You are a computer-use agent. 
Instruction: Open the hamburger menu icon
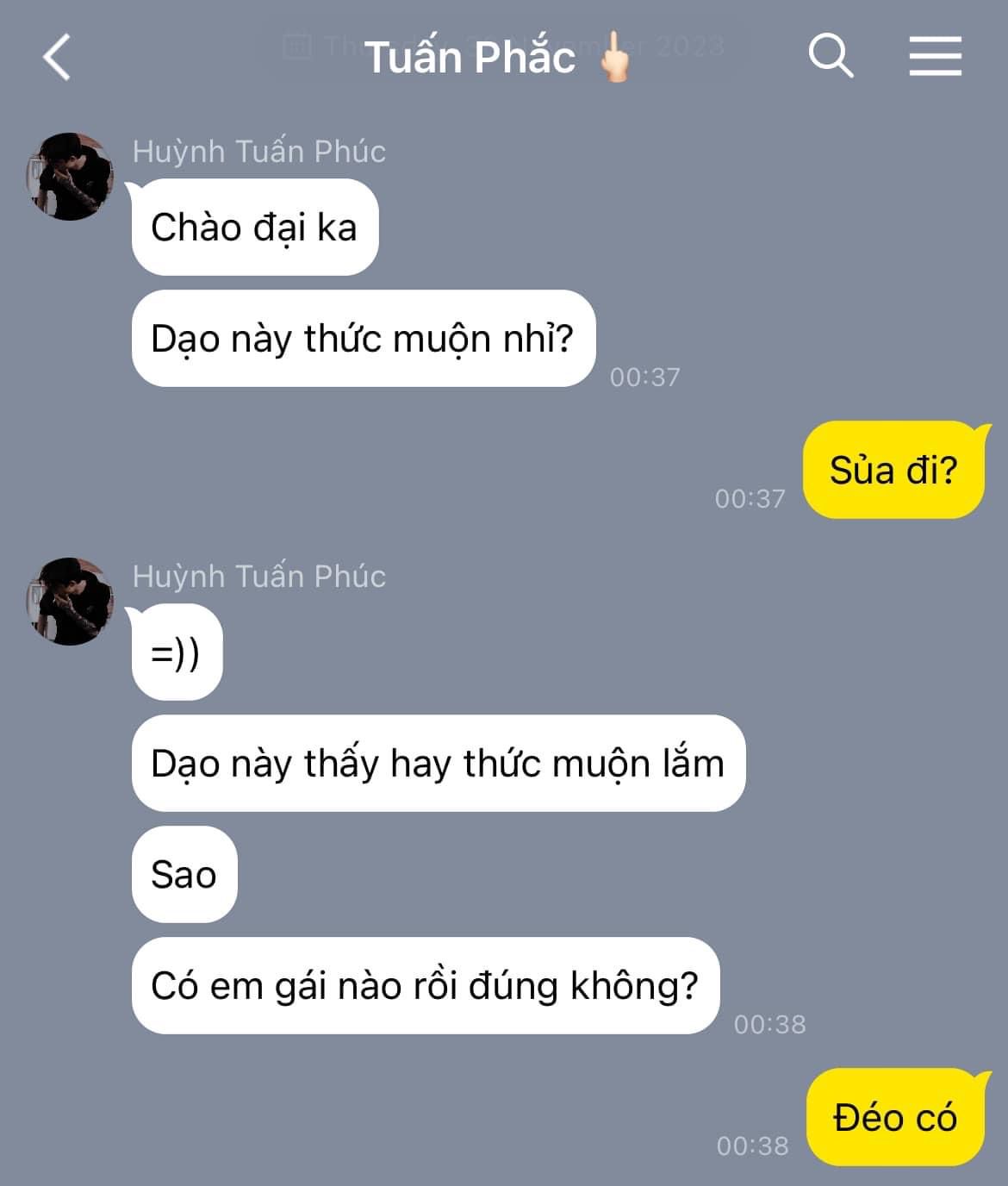click(x=935, y=56)
